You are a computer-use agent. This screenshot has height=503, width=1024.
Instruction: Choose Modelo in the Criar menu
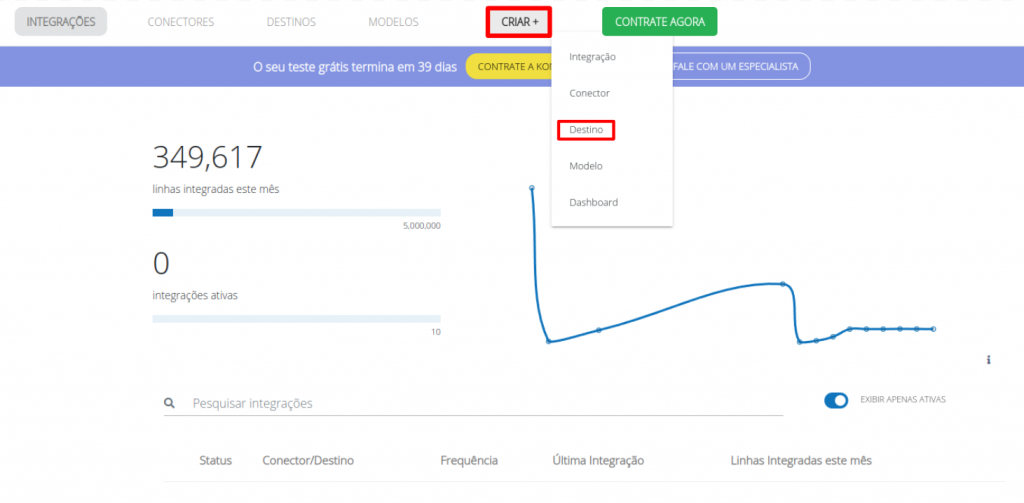pos(586,166)
